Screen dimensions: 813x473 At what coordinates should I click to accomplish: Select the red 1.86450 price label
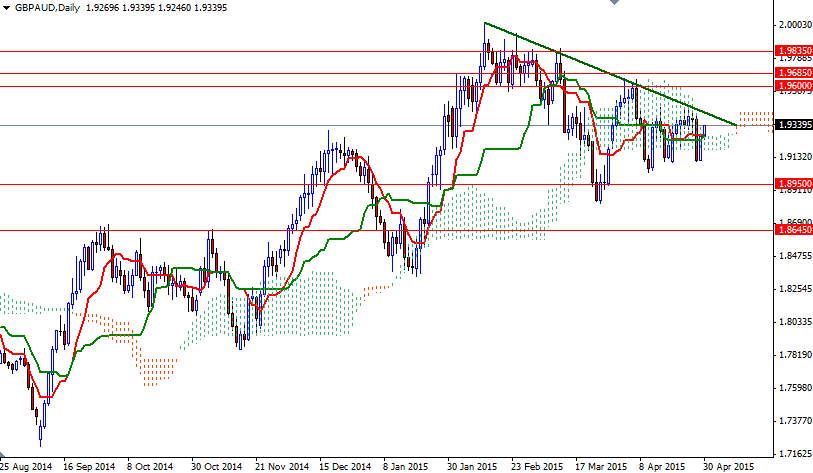coord(793,230)
